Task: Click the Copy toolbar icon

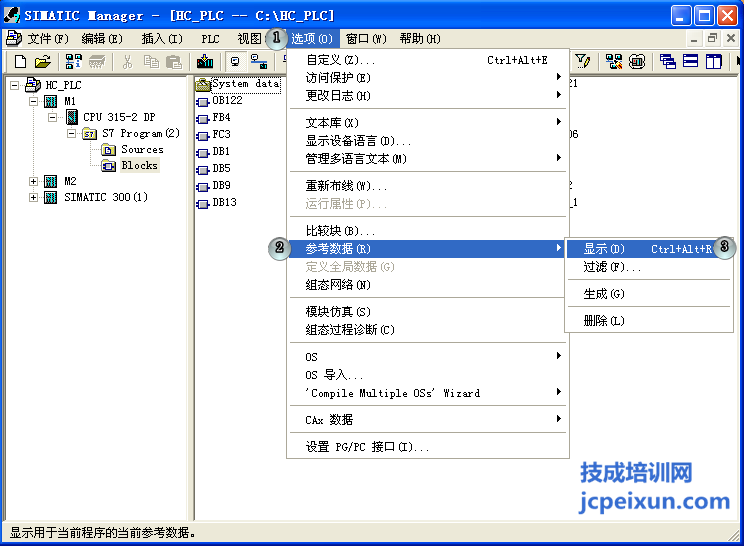Action: click(151, 62)
